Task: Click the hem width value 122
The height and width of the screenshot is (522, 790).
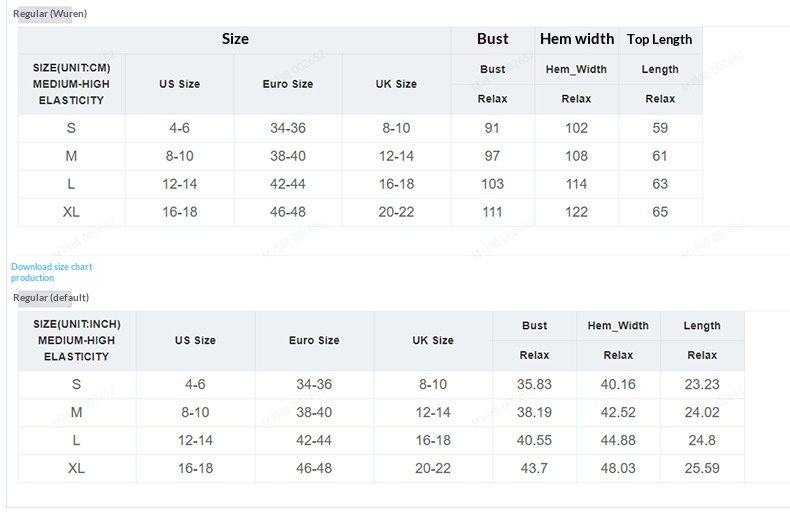Action: [x=577, y=212]
